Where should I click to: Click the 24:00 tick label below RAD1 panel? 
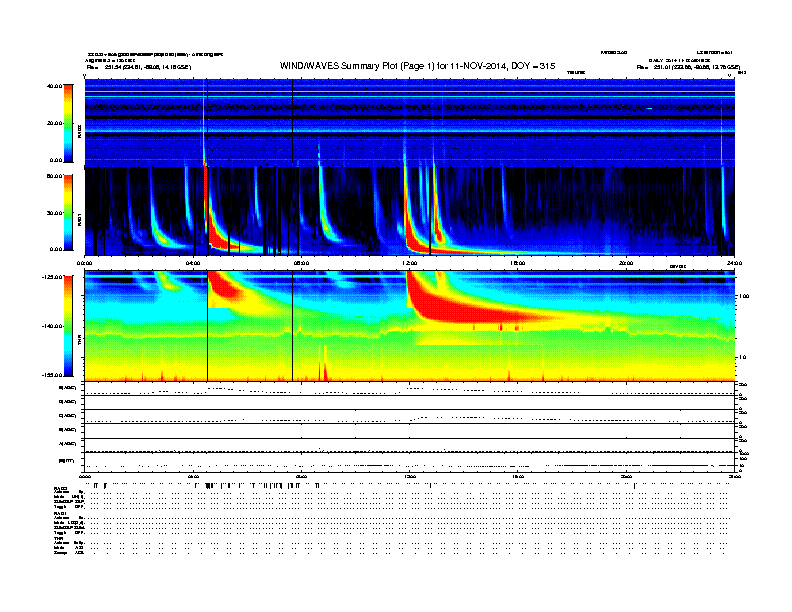(734, 263)
